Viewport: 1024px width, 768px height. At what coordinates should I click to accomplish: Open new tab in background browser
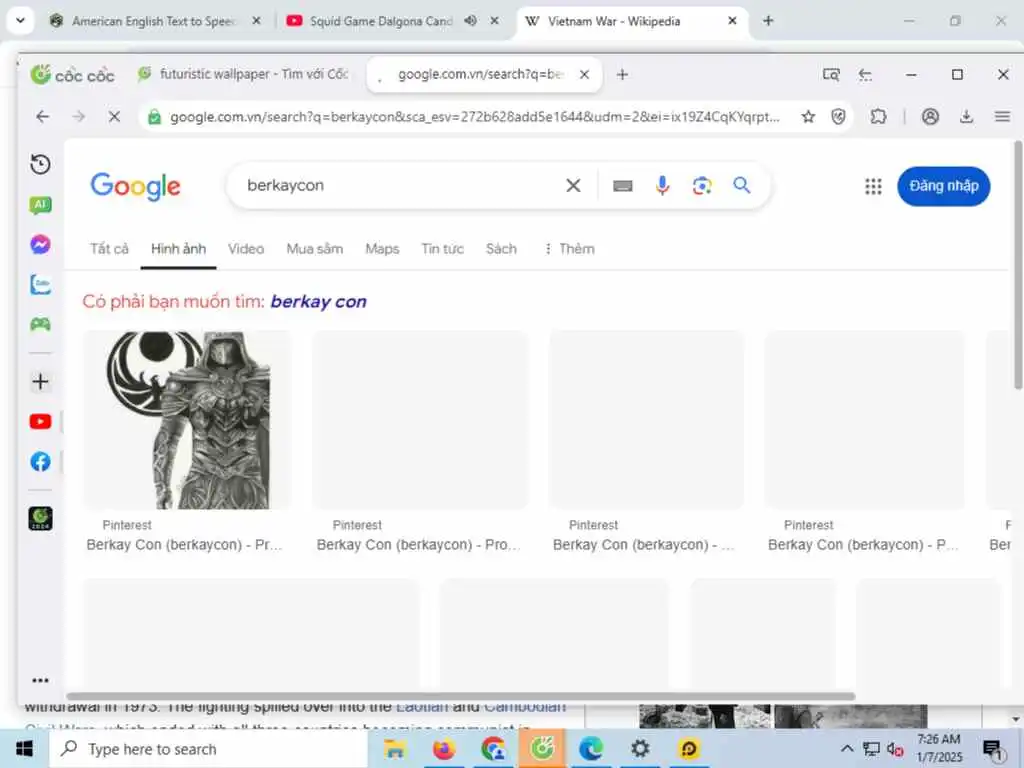coord(768,21)
